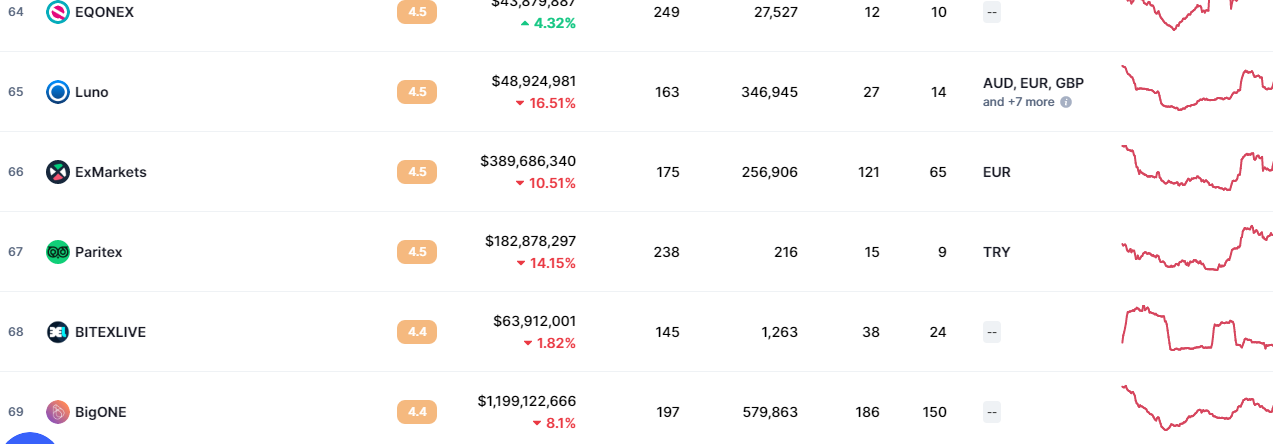The image size is (1273, 444).
Task: Click ExMarkets' $389,686,340 volume value
Action: (528, 161)
